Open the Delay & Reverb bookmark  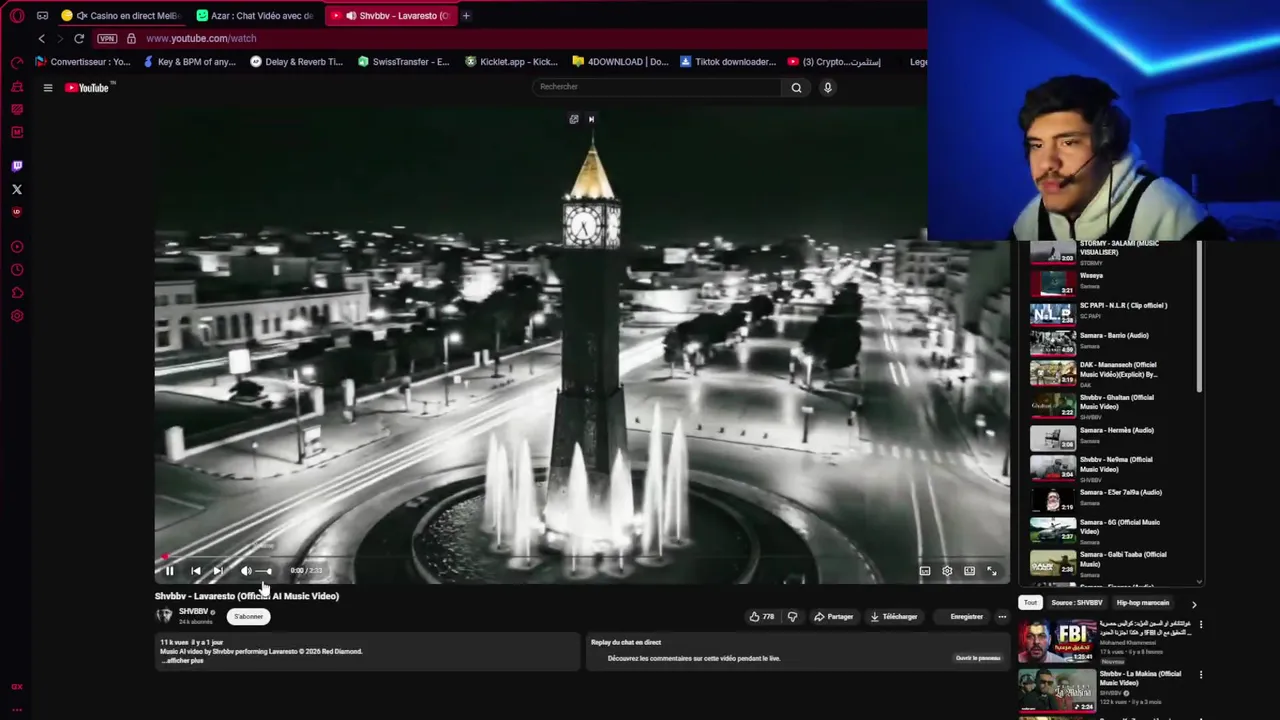coord(296,62)
